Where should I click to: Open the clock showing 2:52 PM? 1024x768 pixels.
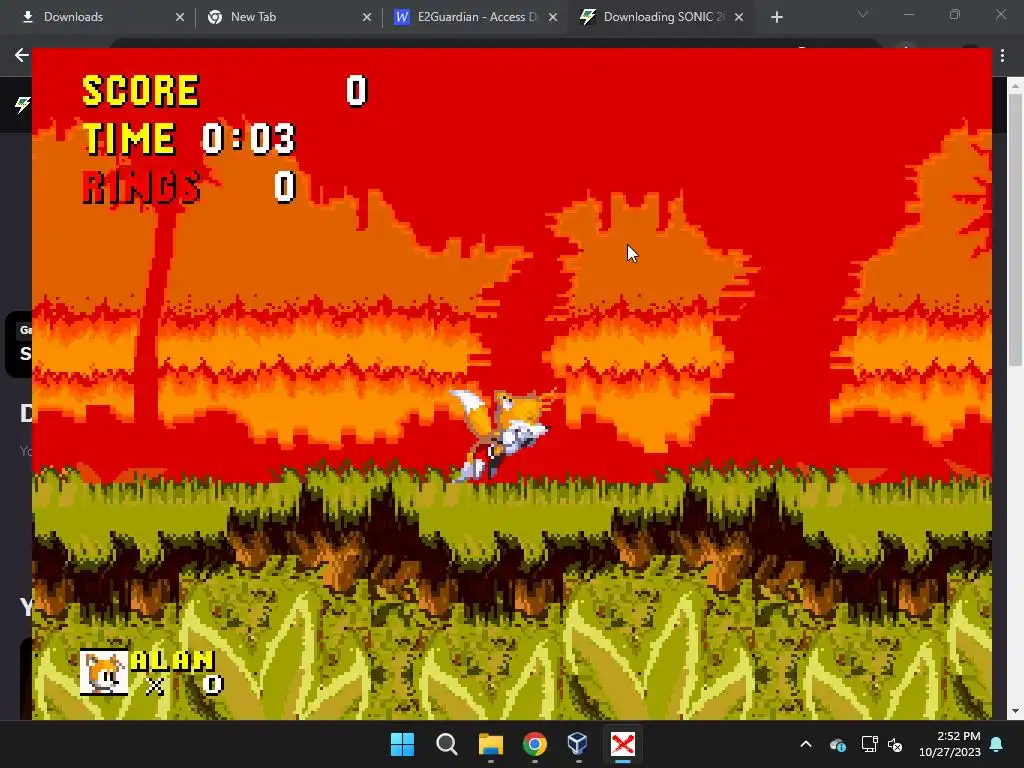(950, 744)
